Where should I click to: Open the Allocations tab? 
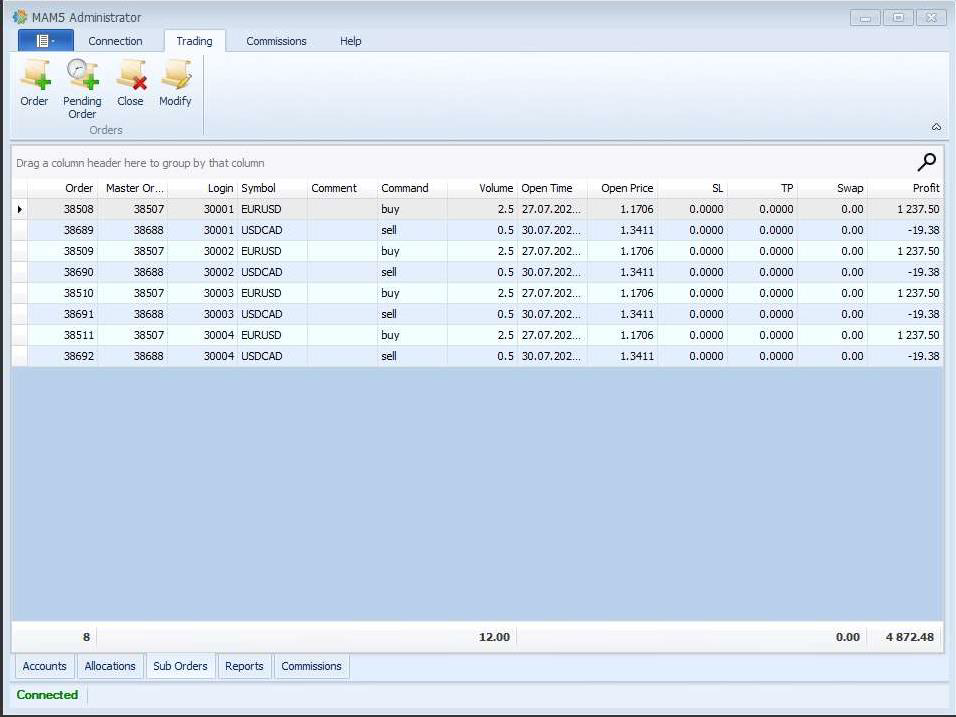pyautogui.click(x=110, y=666)
